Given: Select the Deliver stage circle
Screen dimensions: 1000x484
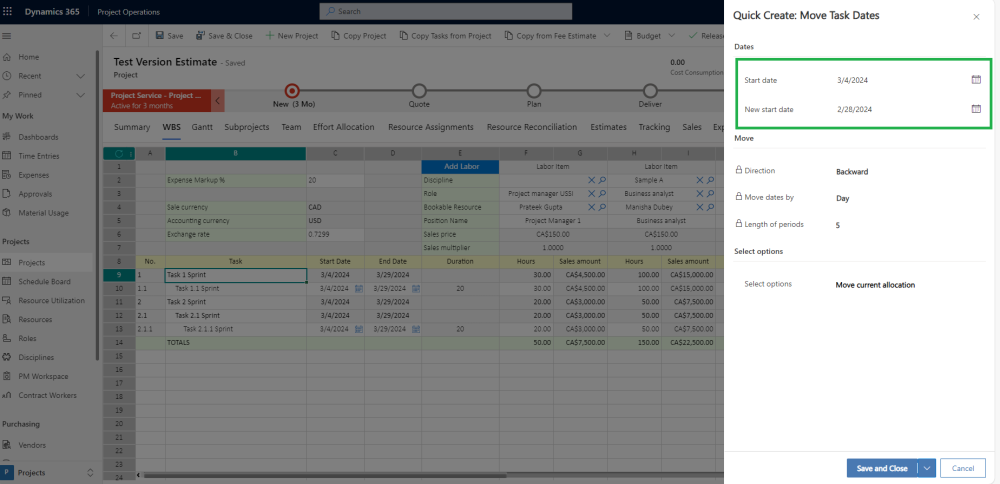Looking at the screenshot, I should [x=650, y=91].
